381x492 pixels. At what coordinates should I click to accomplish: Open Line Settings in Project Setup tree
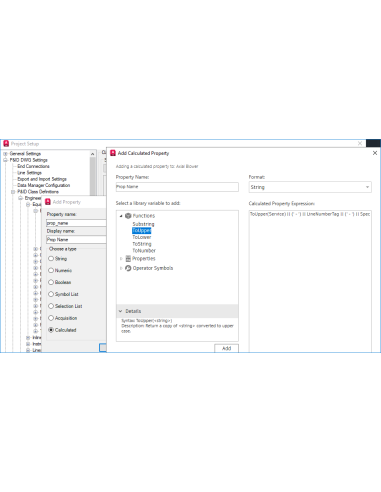pyautogui.click(x=29, y=173)
